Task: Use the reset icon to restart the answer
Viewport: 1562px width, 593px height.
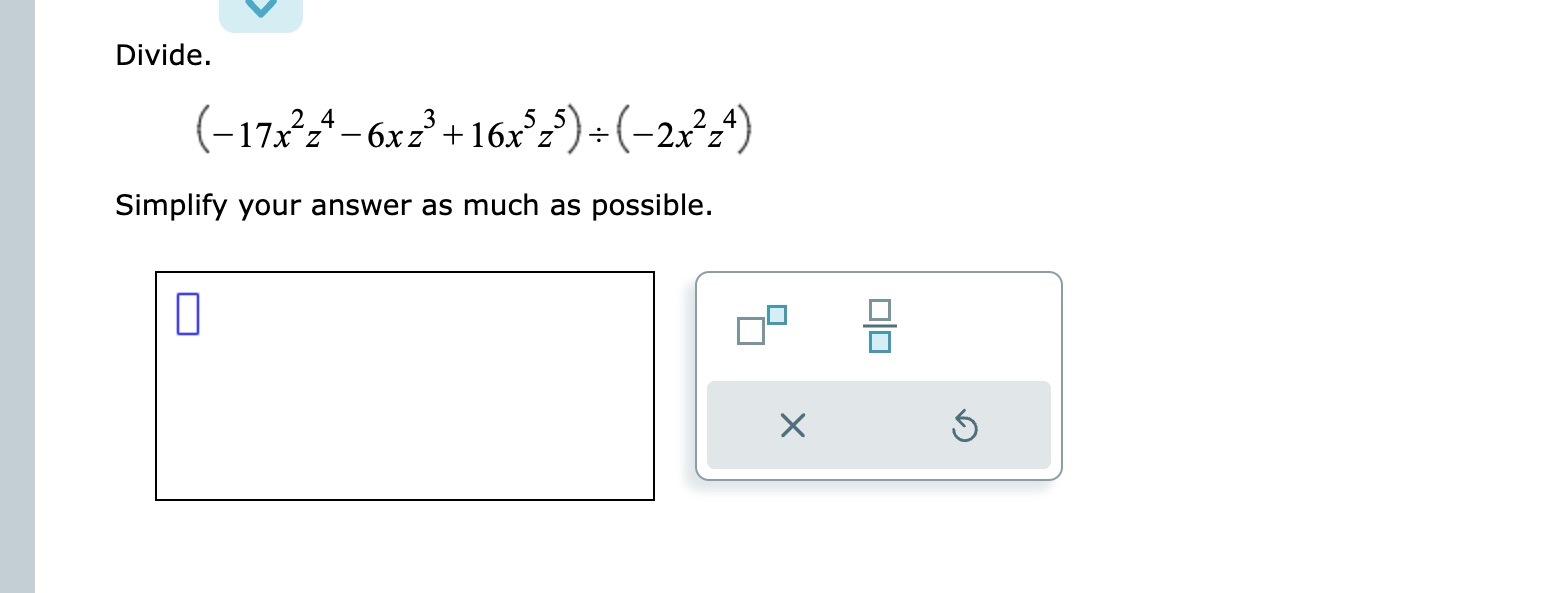Action: point(963,426)
